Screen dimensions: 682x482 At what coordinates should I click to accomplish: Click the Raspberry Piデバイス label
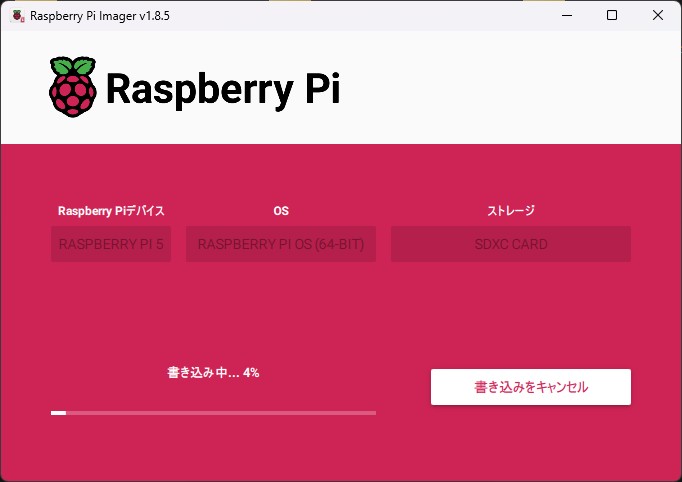(111, 211)
